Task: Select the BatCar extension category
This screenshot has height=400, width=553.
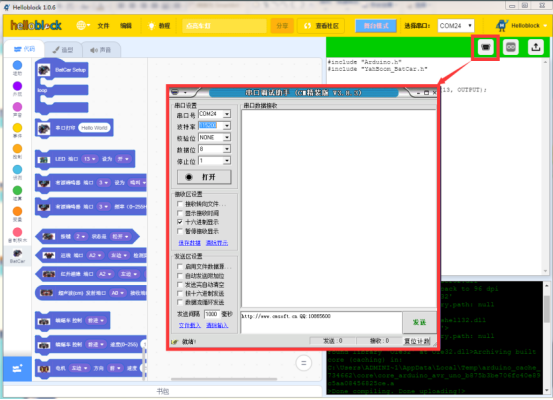Action: coord(17,256)
